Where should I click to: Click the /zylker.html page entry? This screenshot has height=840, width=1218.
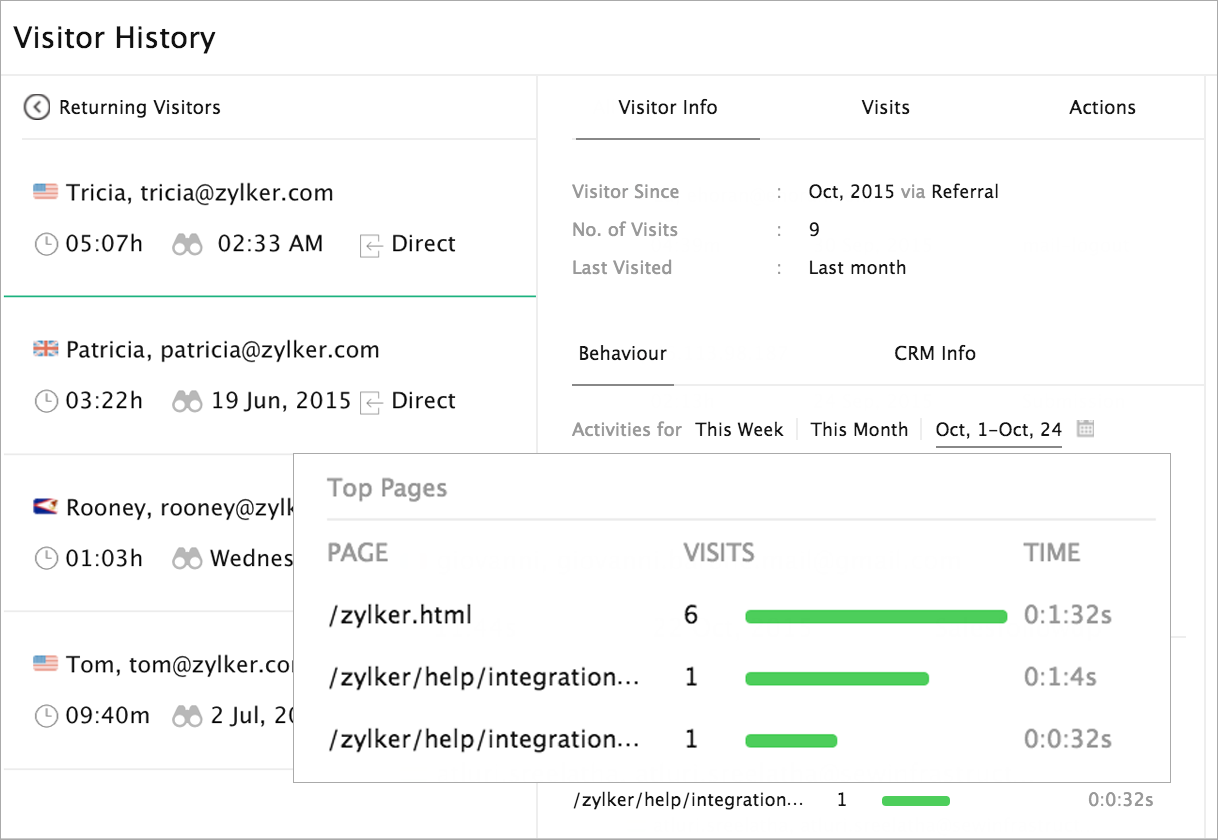(400, 615)
